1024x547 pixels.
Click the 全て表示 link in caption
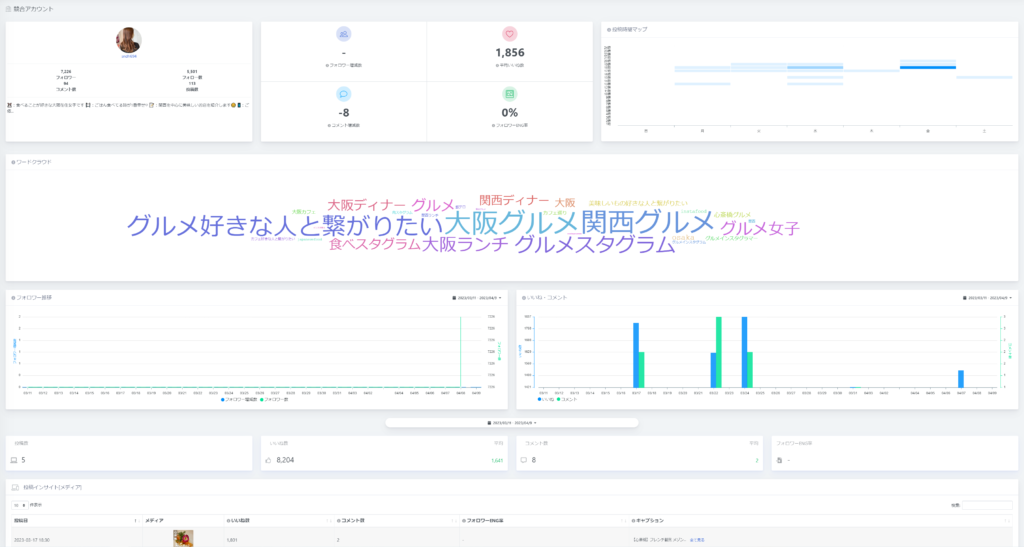click(697, 539)
